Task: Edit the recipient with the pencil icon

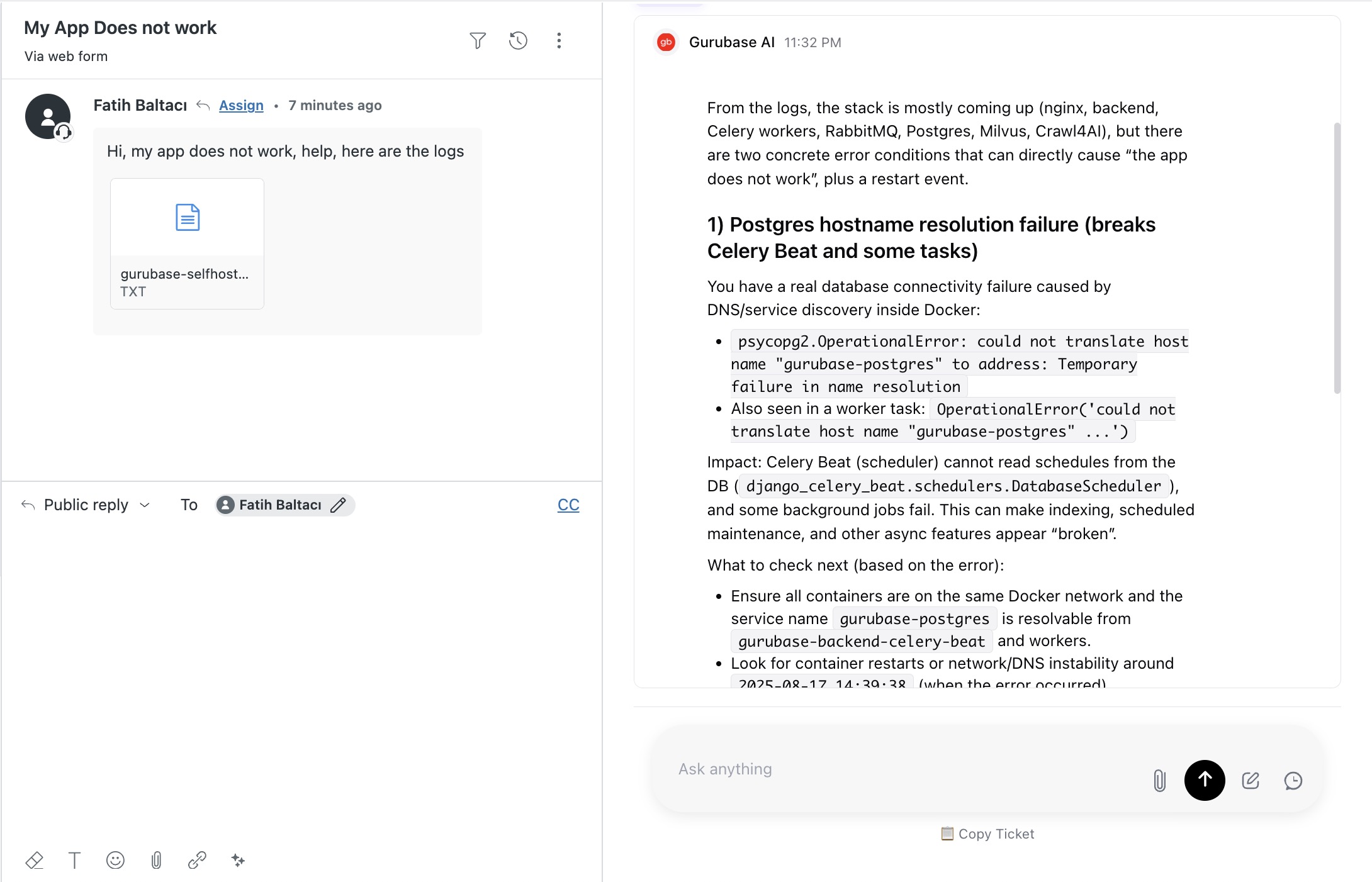Action: click(x=339, y=505)
